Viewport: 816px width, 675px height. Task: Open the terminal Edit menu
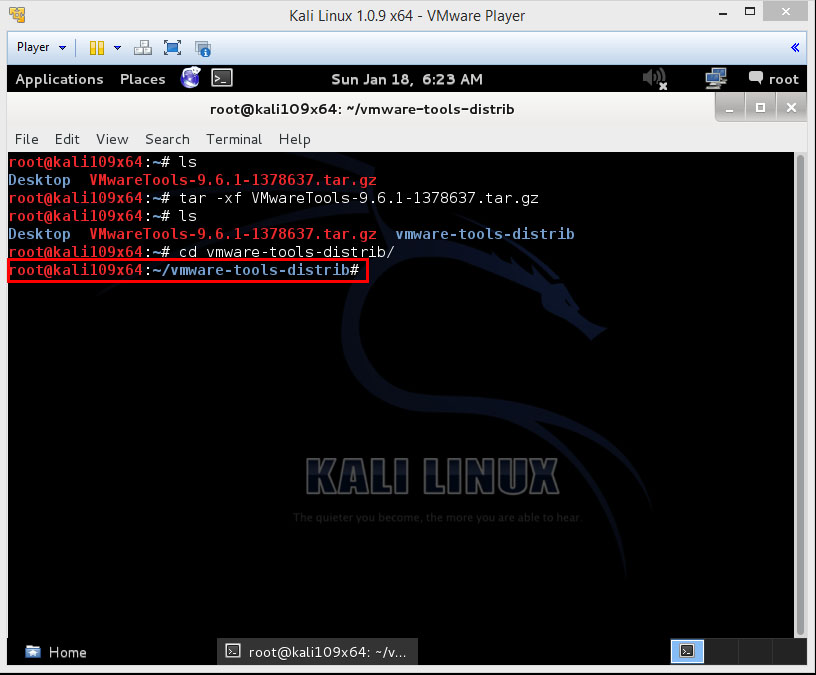pos(67,139)
